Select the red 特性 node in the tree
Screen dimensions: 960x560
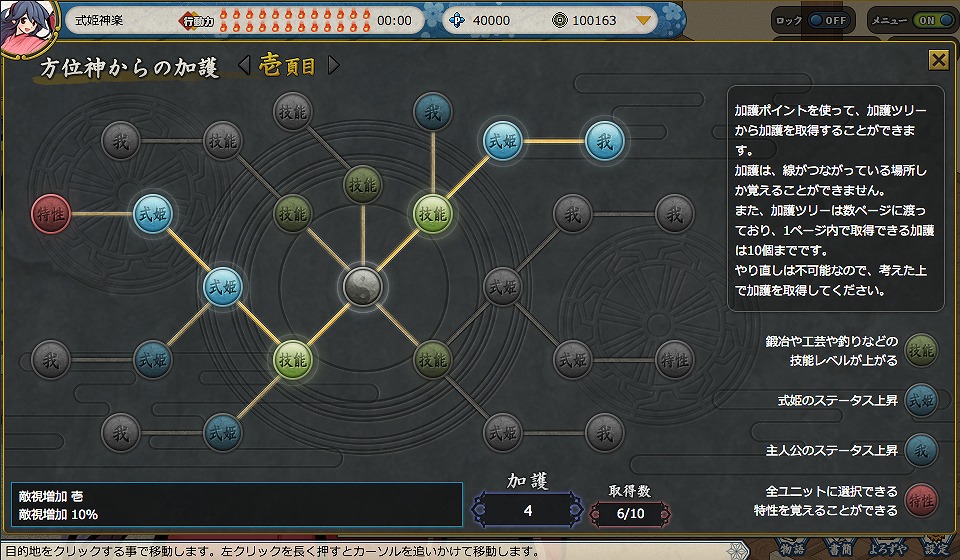click(x=51, y=213)
